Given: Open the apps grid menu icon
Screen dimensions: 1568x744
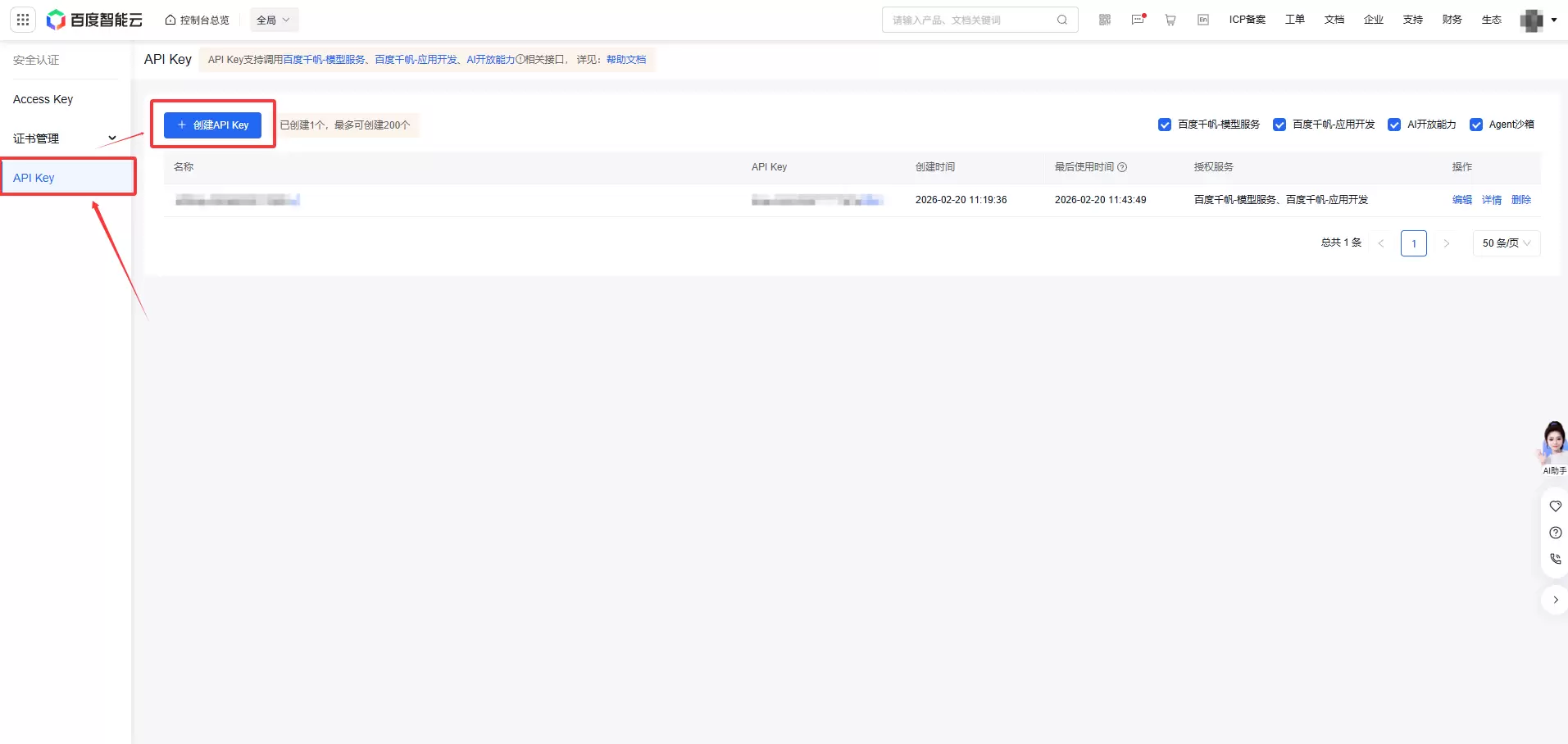Looking at the screenshot, I should 23,20.
